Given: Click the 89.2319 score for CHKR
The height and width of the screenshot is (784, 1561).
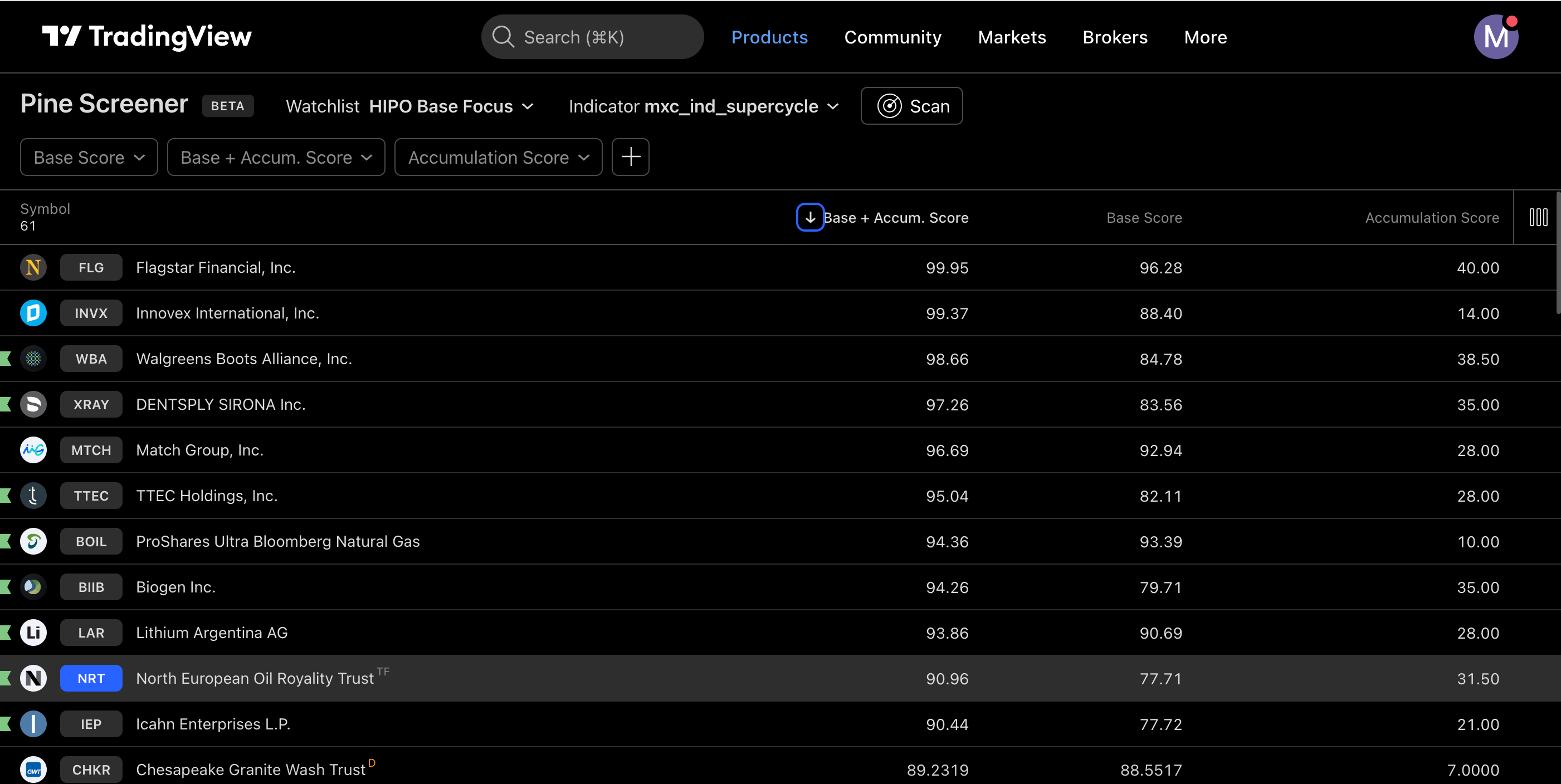Looking at the screenshot, I should [938, 770].
